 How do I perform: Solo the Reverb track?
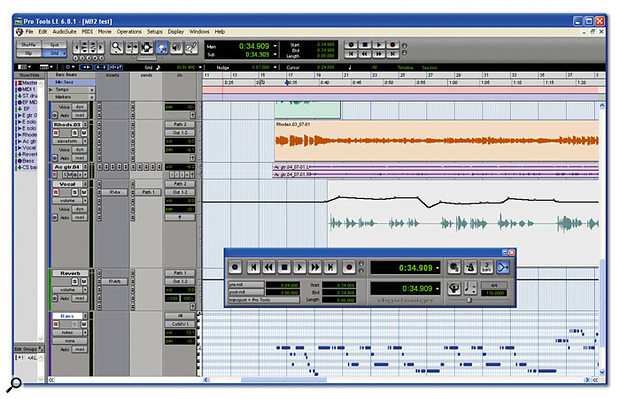[x=75, y=282]
